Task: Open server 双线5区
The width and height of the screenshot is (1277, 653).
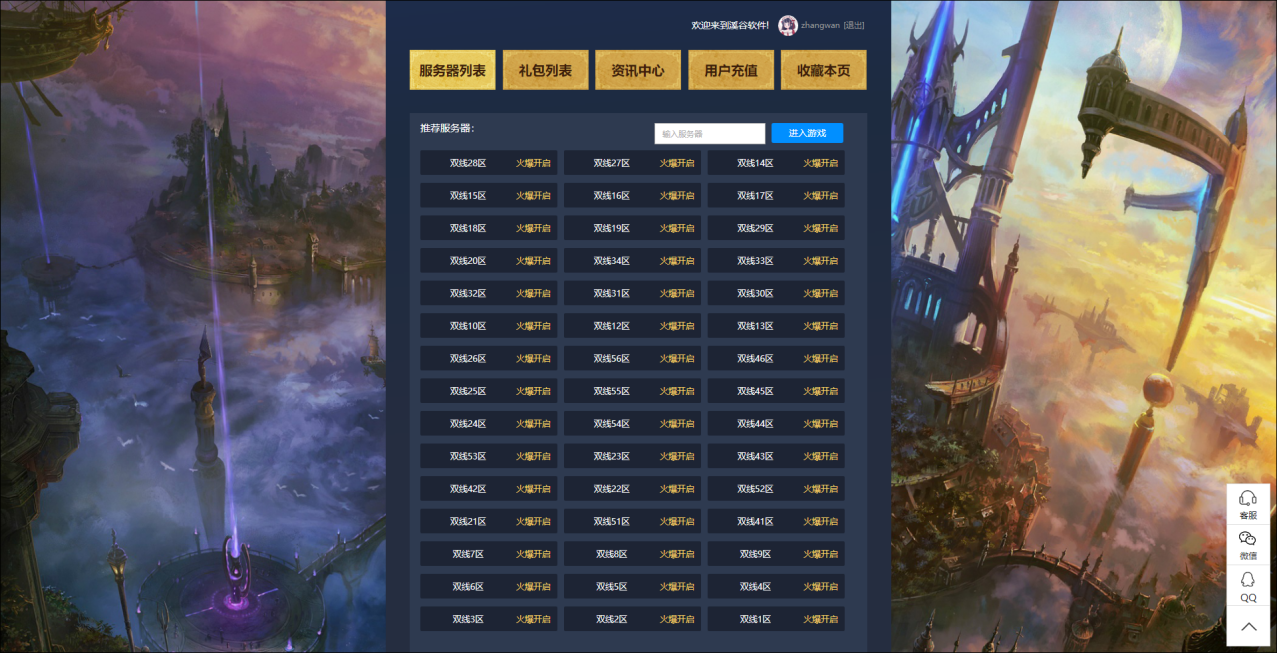Action: [632, 586]
